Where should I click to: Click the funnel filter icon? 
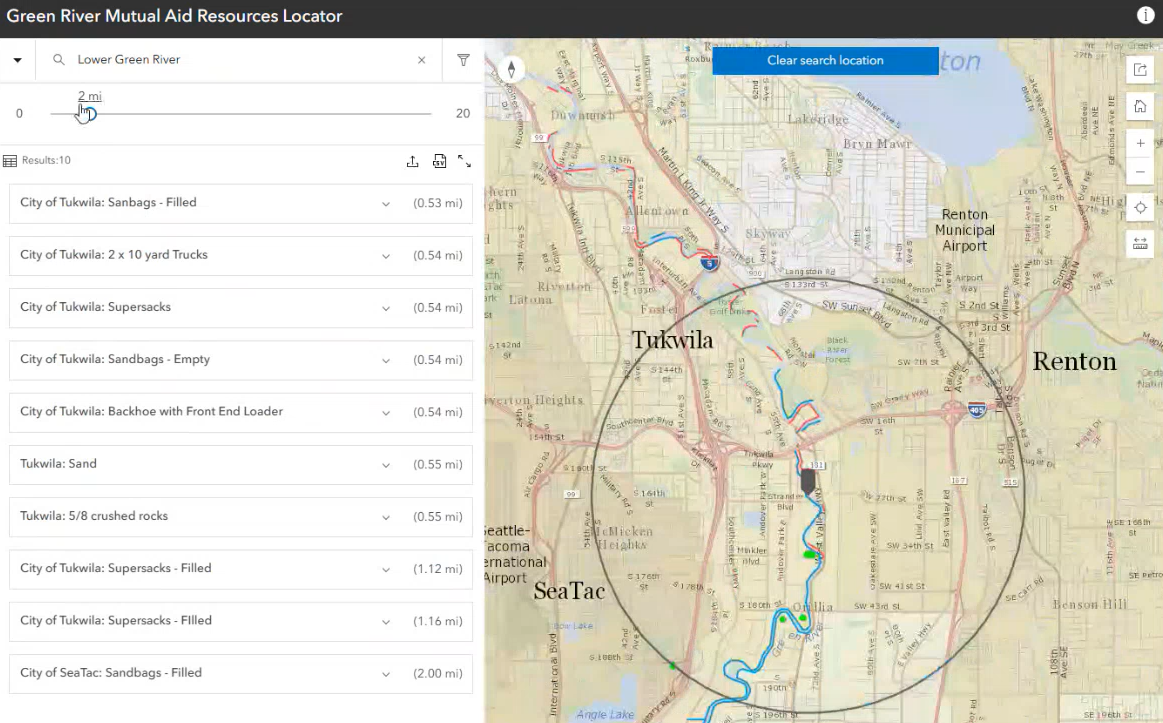point(463,59)
